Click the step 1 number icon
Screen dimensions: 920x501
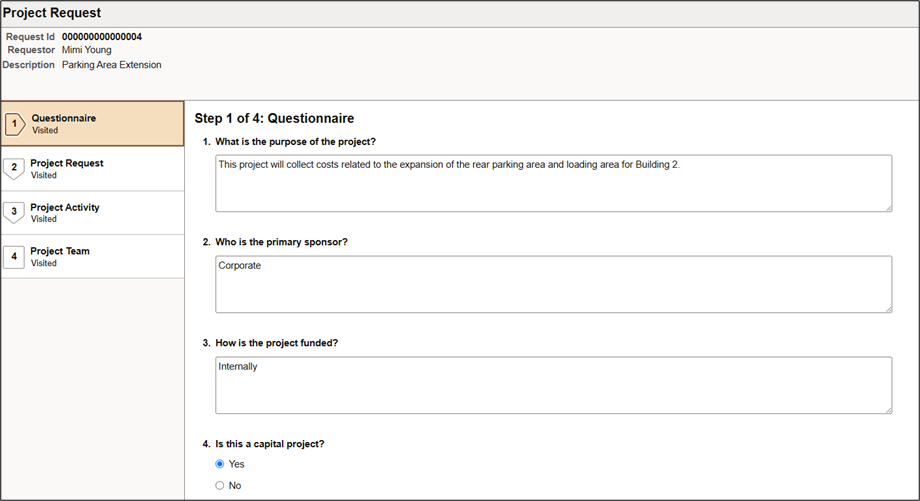(14, 124)
